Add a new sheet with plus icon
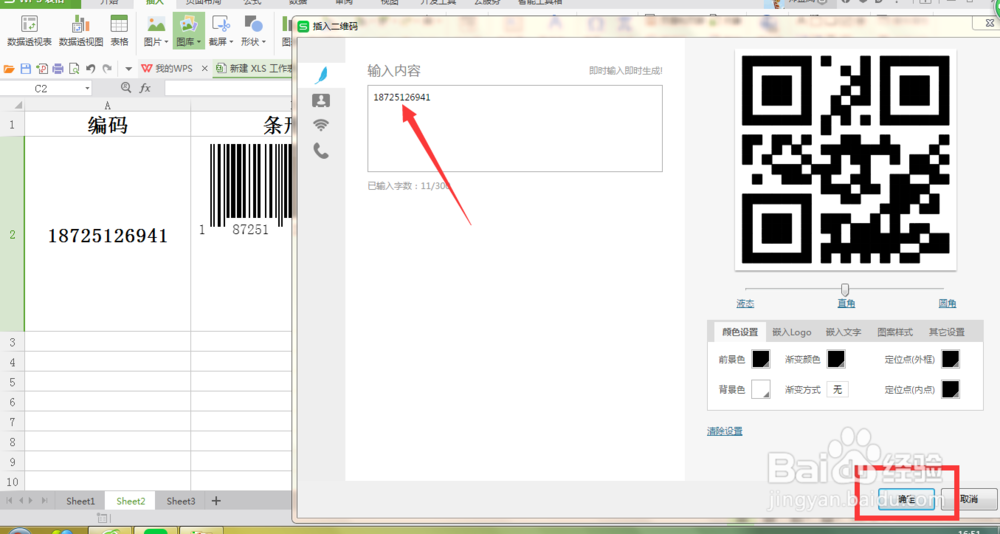1000x534 pixels. coord(216,501)
